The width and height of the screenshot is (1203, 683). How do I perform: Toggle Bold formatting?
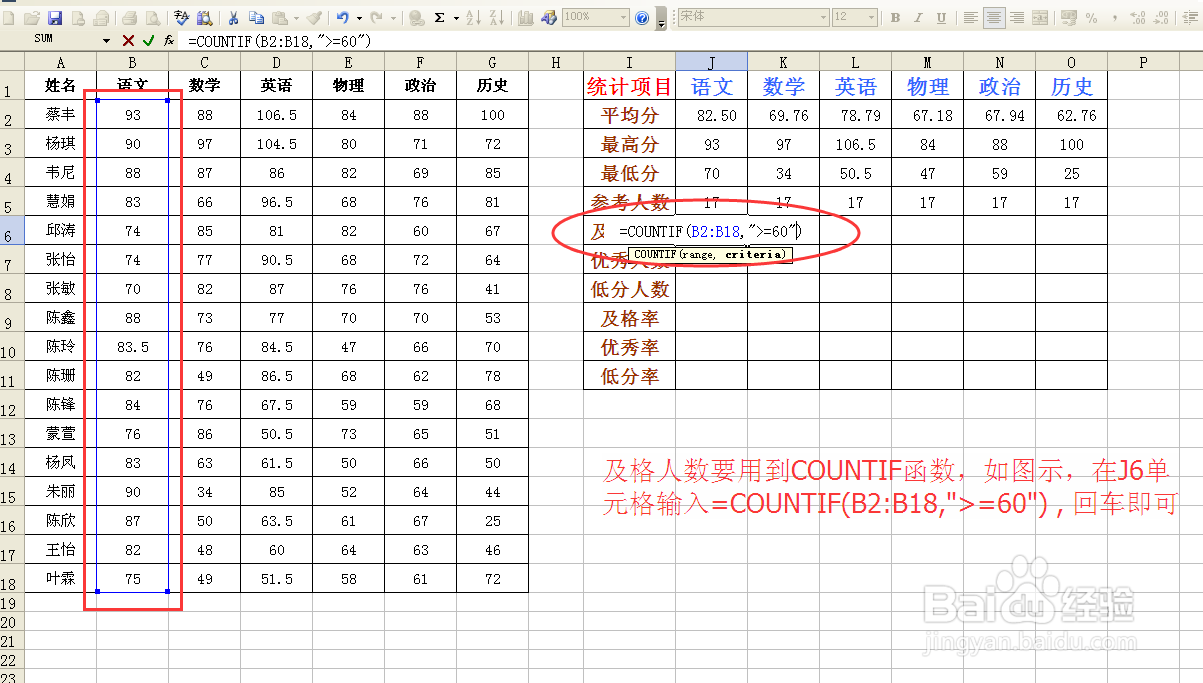point(897,17)
